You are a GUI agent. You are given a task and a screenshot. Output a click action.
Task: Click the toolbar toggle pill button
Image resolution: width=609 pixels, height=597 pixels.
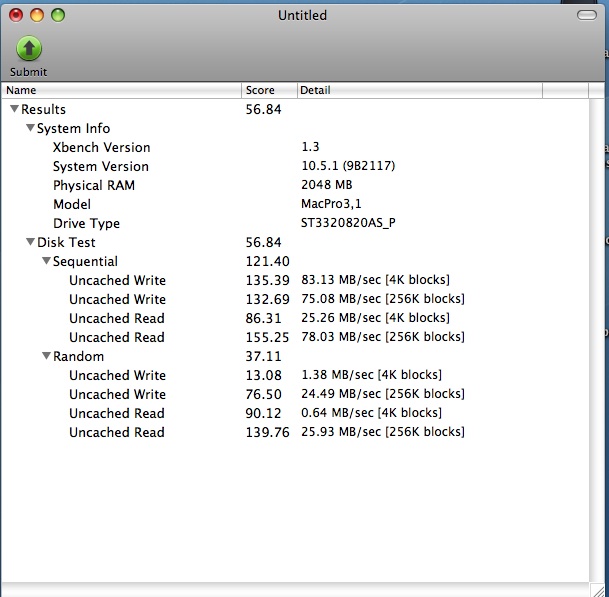tap(586, 15)
